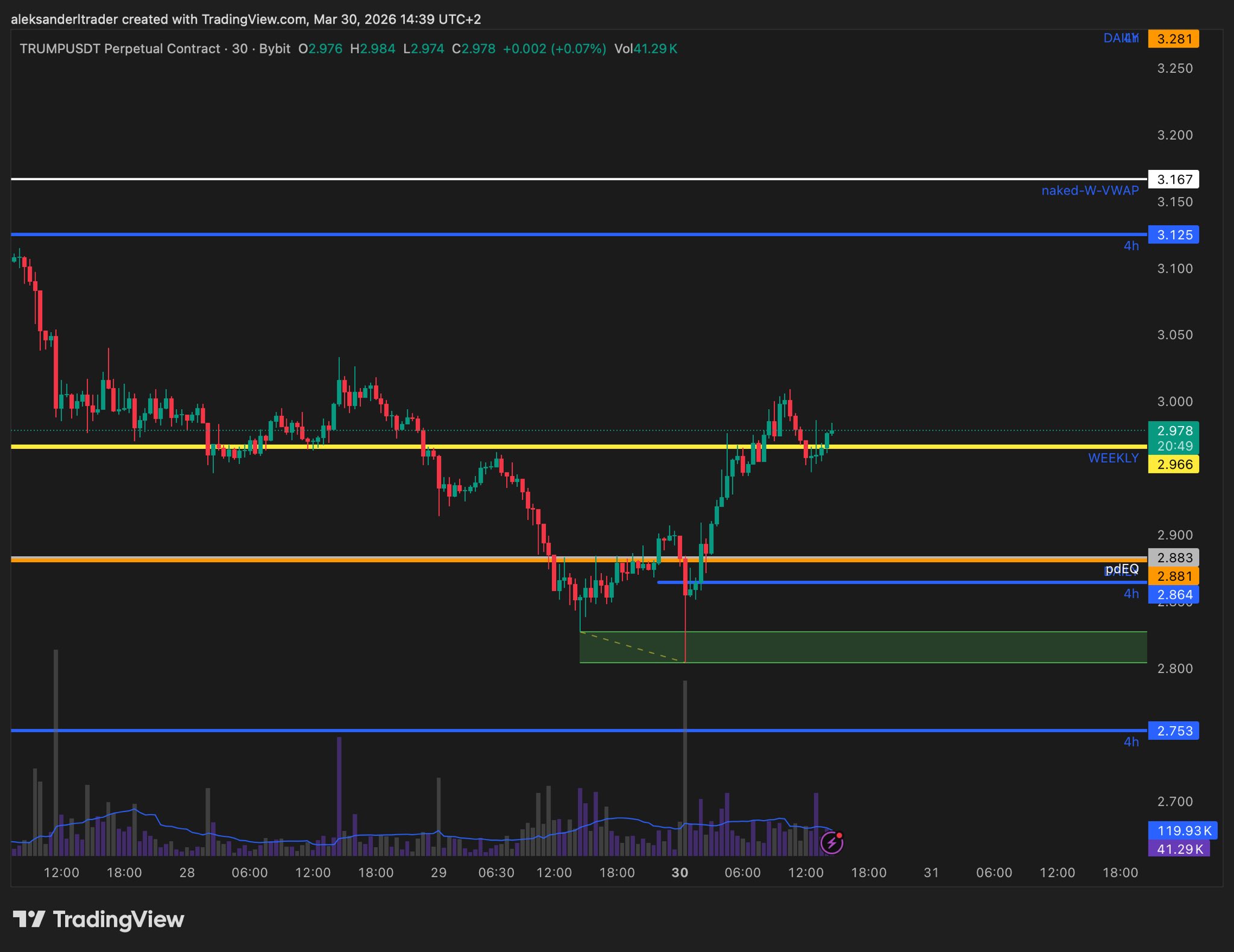Click the 119.93K volume average label
Screen dimensions: 1234x952
pyautogui.click(x=1182, y=830)
